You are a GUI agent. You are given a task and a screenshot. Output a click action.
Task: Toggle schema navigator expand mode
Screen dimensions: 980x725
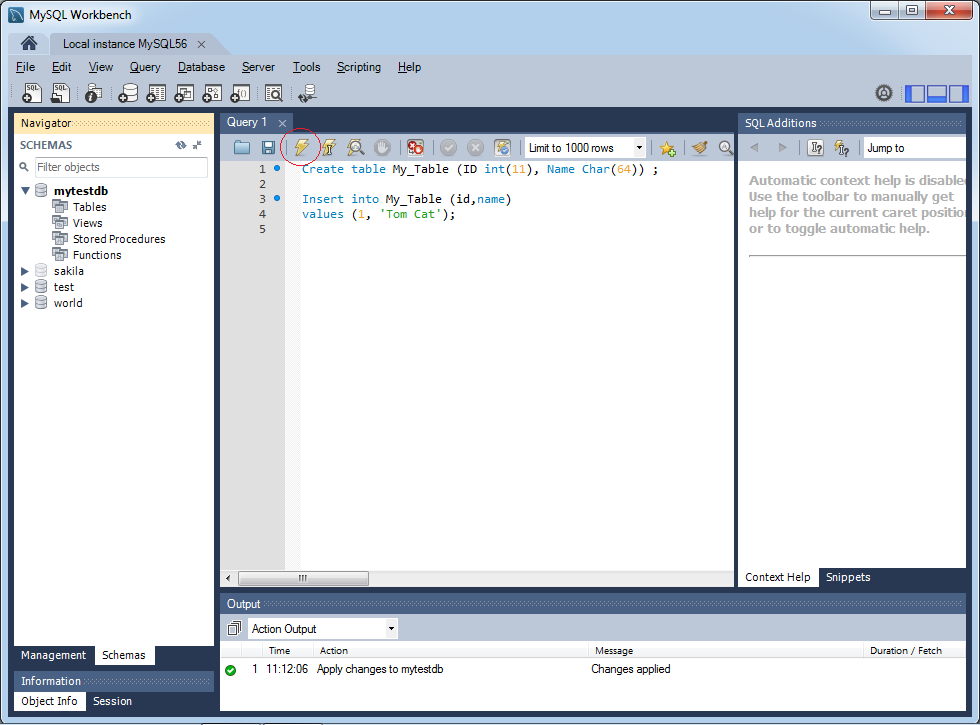tap(198, 145)
